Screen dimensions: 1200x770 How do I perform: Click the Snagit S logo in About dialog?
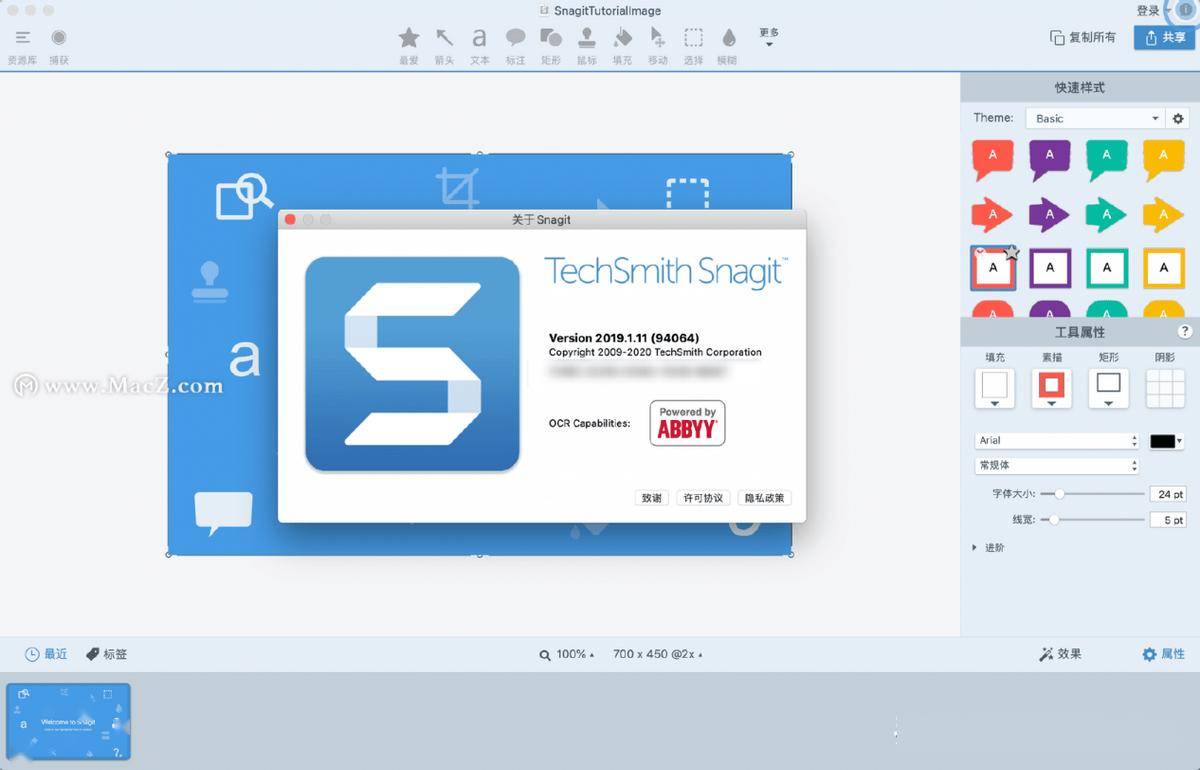pyautogui.click(x=412, y=364)
